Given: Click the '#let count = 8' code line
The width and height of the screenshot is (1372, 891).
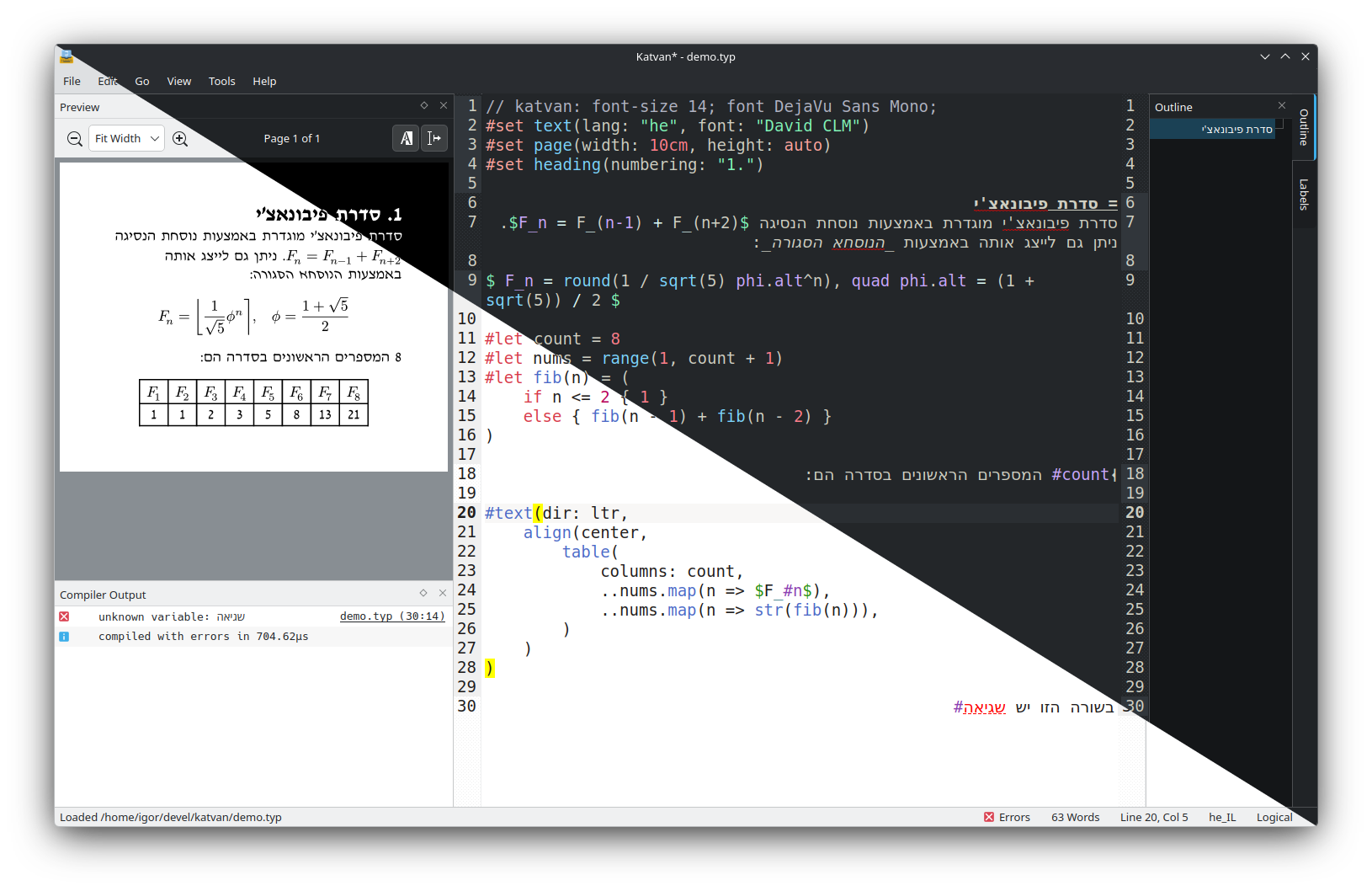Looking at the screenshot, I should click(552, 339).
